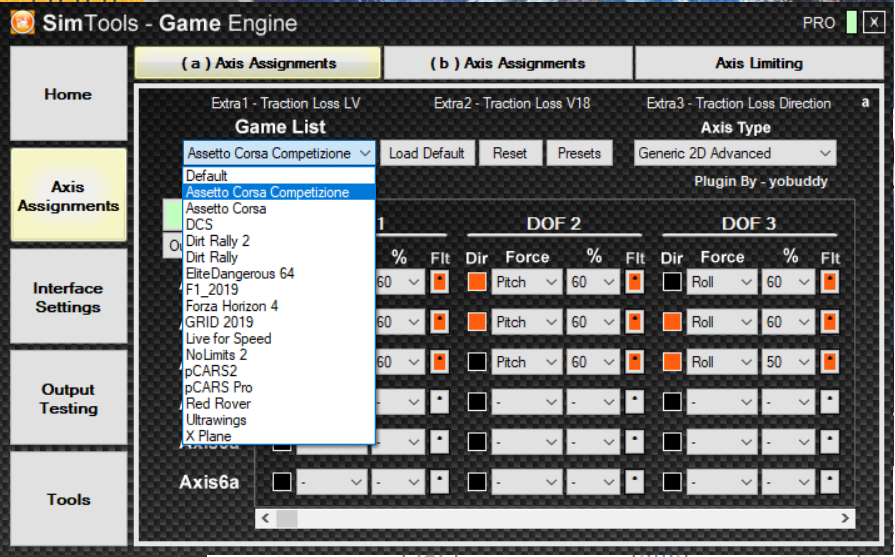Open DOF 2 percent dropdown in second row
The height and width of the screenshot is (557, 895).
[x=593, y=322]
